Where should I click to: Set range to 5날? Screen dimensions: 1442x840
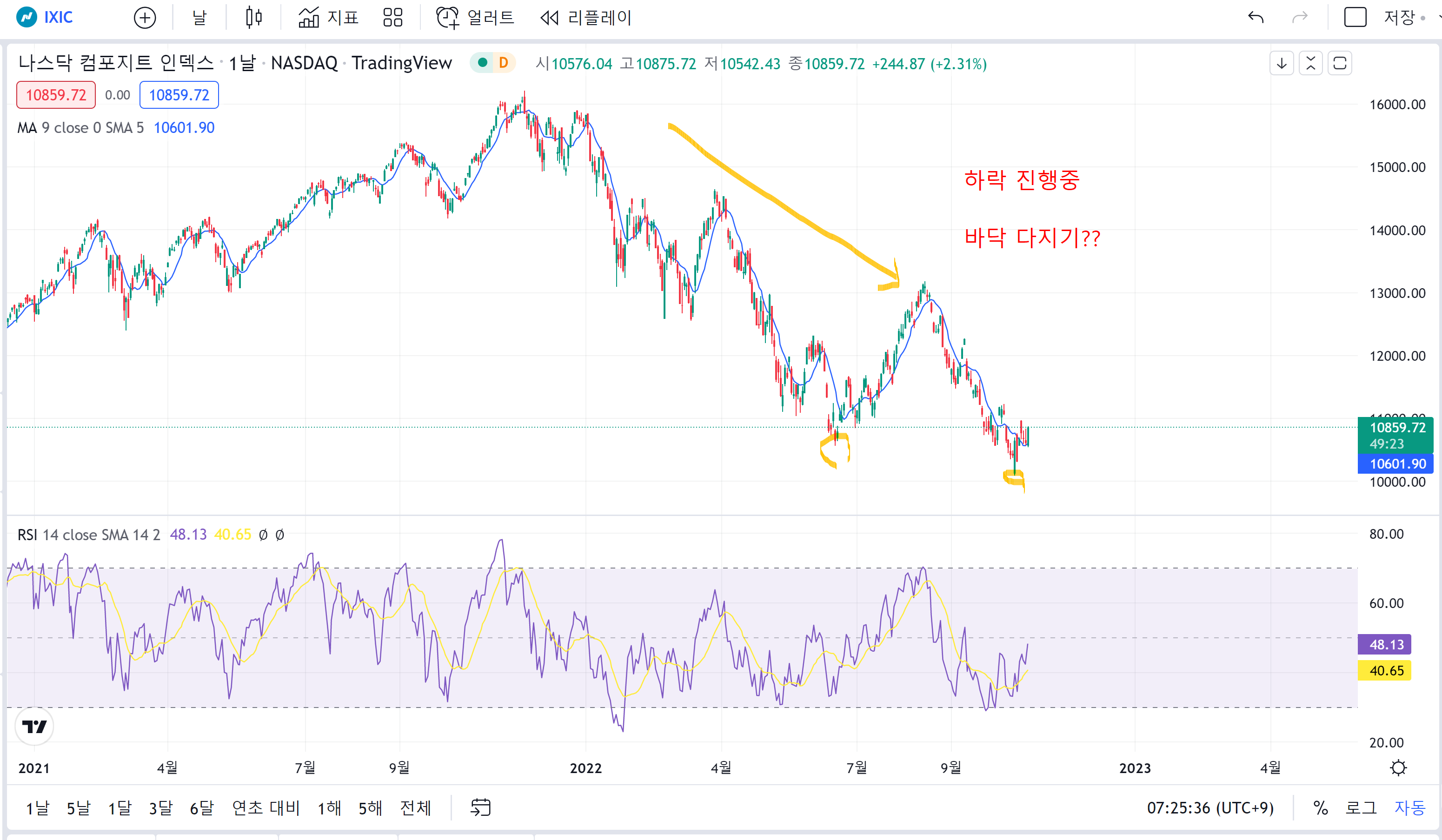79,808
